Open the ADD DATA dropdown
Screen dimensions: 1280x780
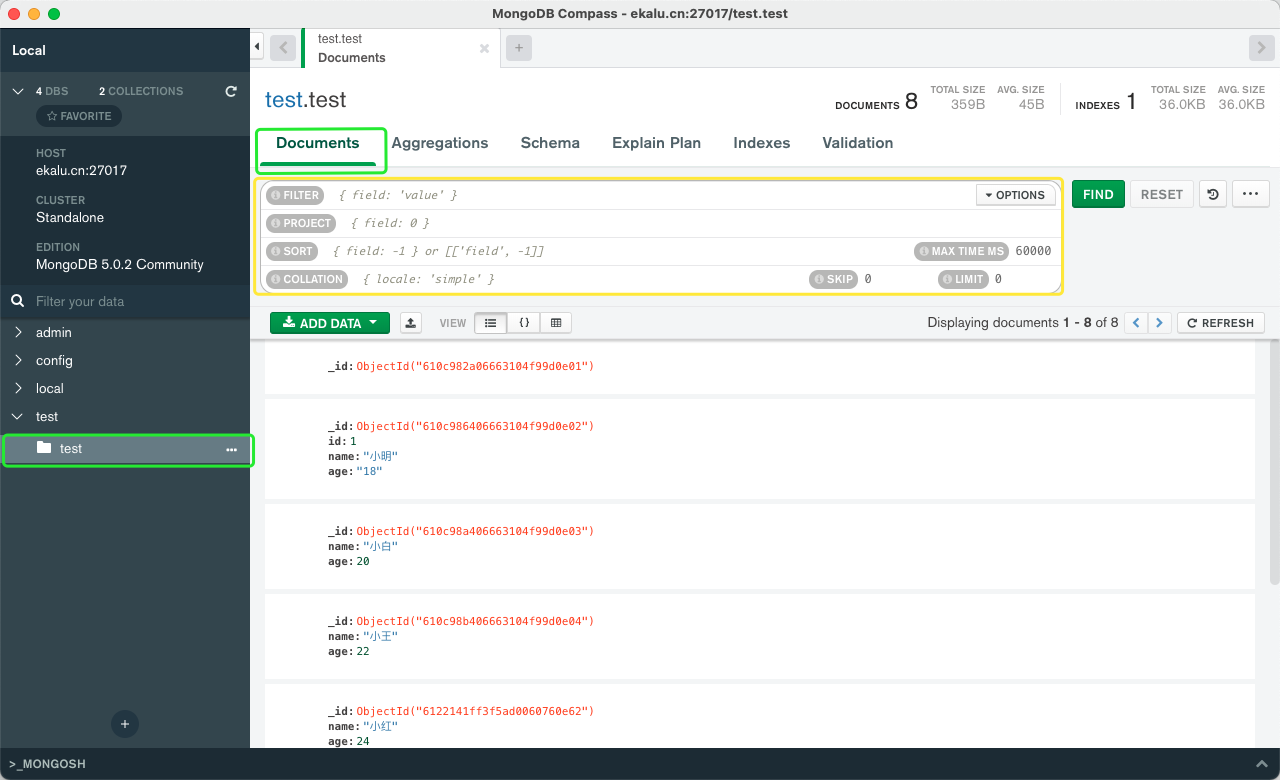329,322
